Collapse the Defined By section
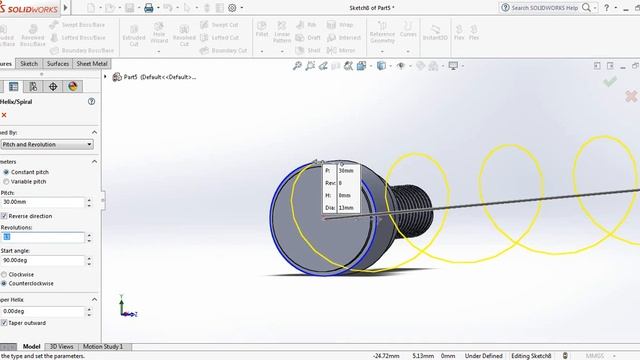The height and width of the screenshot is (360, 640). point(94,132)
